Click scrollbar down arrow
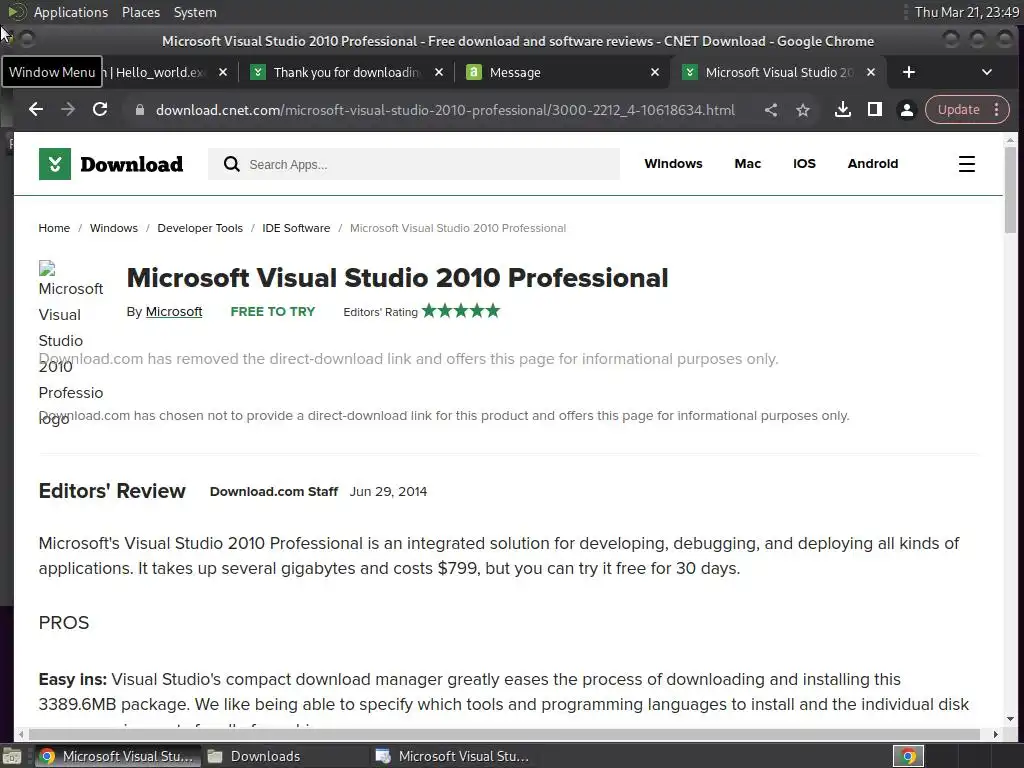 (x=1010, y=719)
